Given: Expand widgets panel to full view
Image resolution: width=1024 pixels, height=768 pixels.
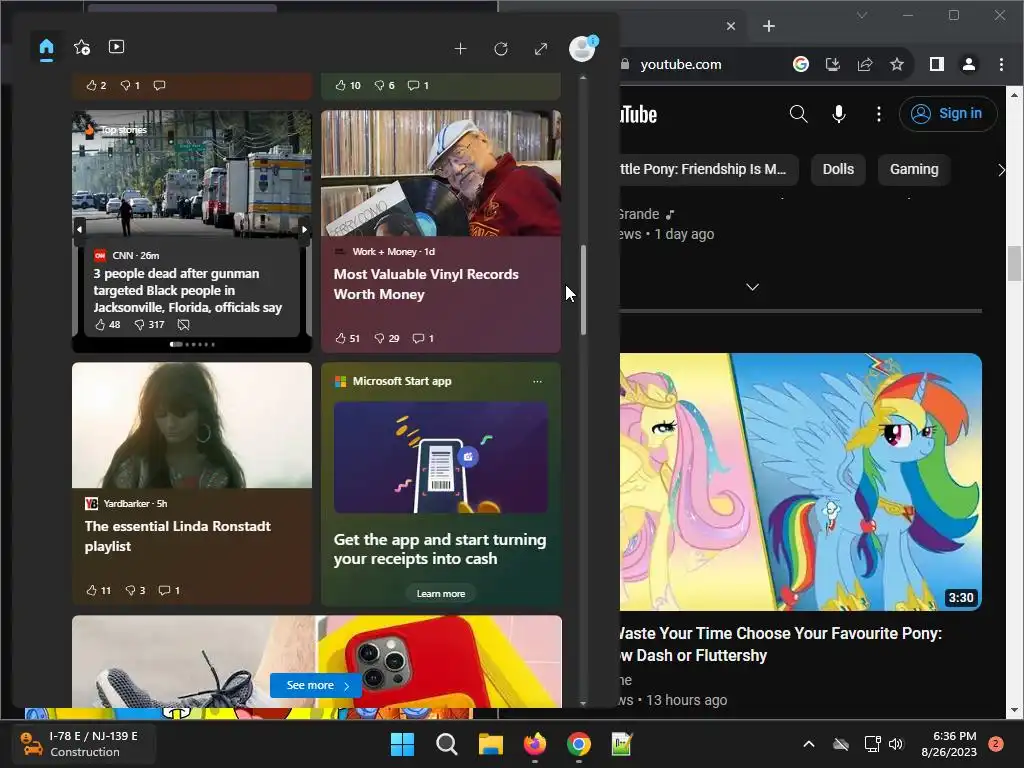Looking at the screenshot, I should 541,49.
